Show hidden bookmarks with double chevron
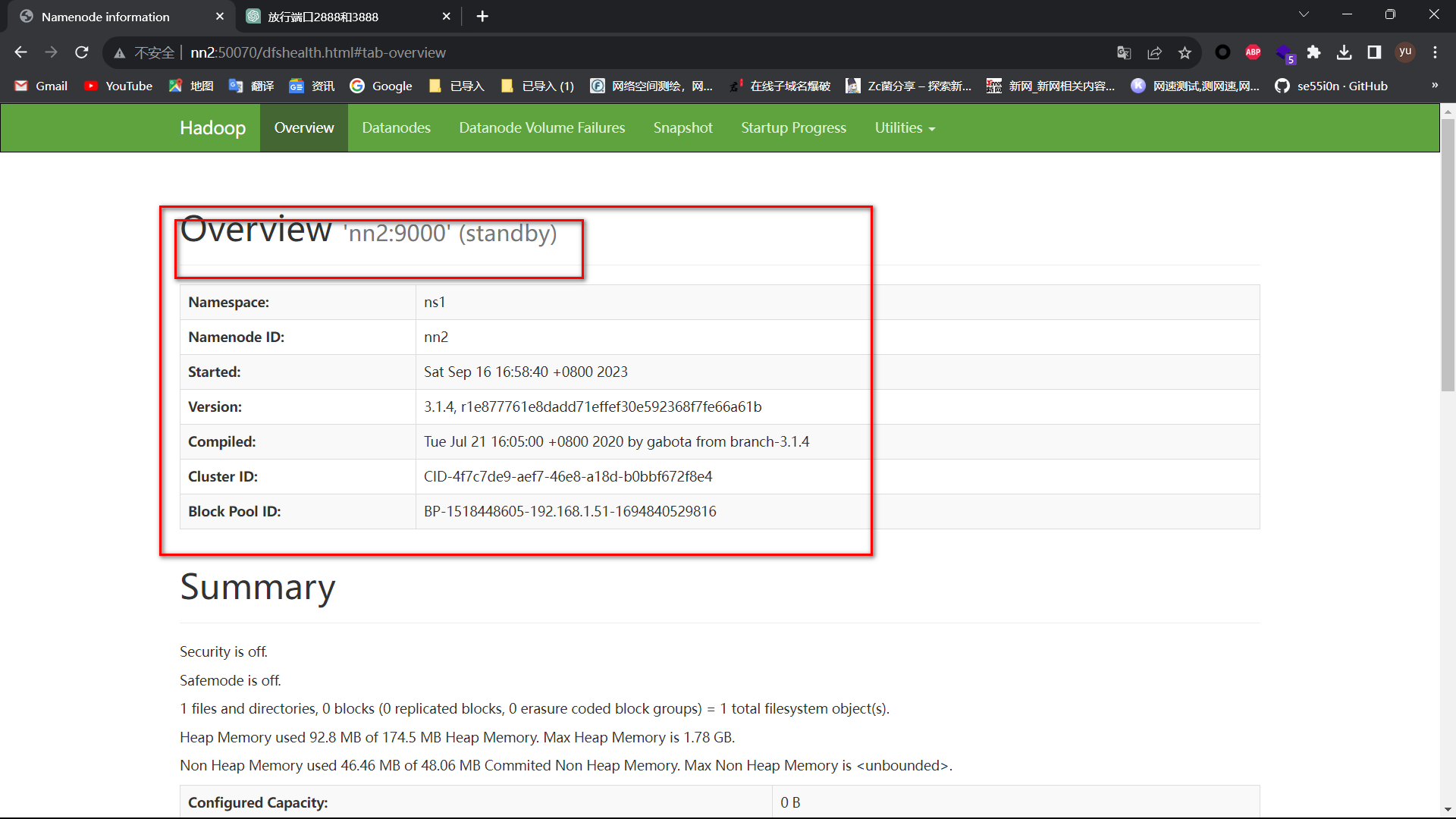The image size is (1456, 819). coord(1435,85)
